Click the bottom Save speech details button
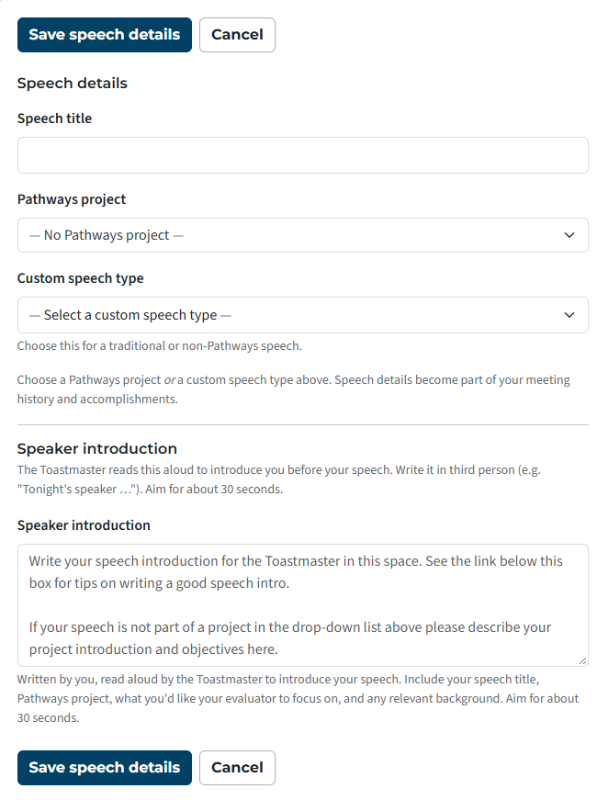The image size is (603, 800). [x=104, y=767]
